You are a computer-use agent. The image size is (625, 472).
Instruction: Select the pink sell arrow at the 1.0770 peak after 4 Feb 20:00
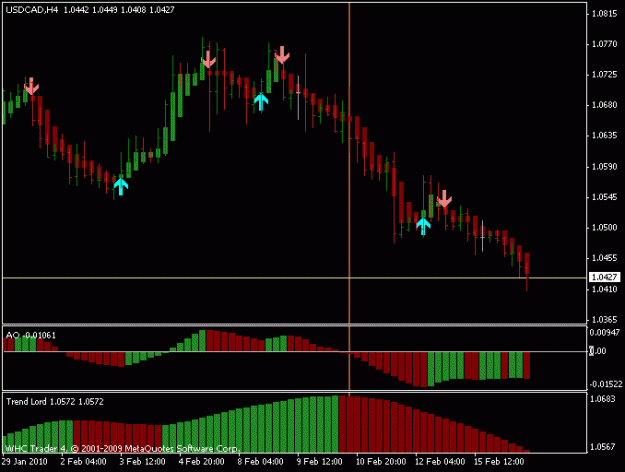(x=208, y=59)
